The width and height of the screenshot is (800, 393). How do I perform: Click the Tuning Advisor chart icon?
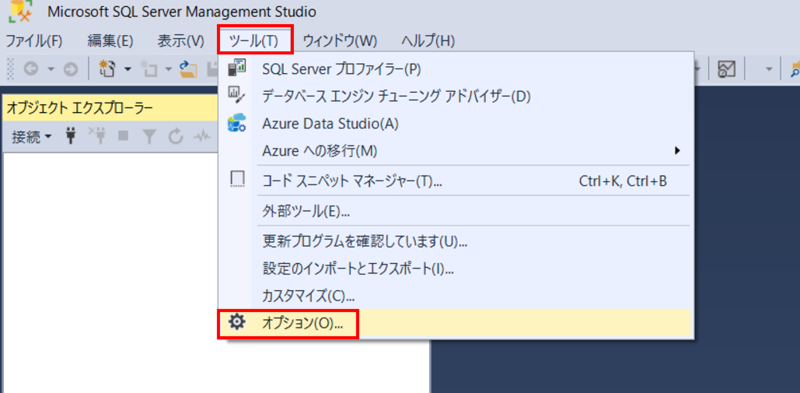click(x=237, y=95)
